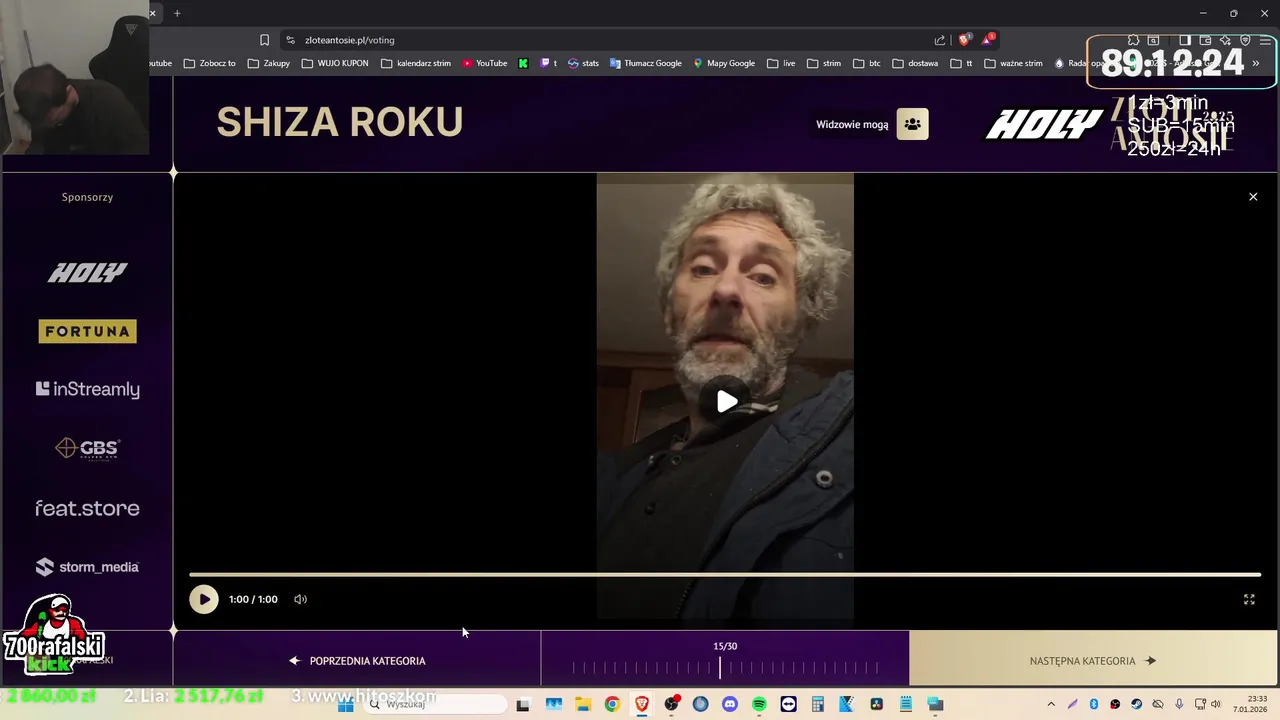Open the live bookmark folder
This screenshot has height=720, width=1280.
point(782,63)
